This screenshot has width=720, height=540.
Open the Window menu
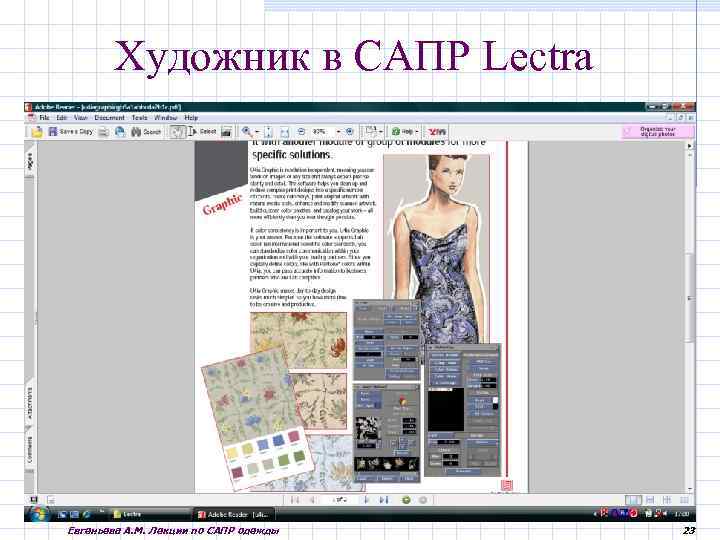click(165, 118)
